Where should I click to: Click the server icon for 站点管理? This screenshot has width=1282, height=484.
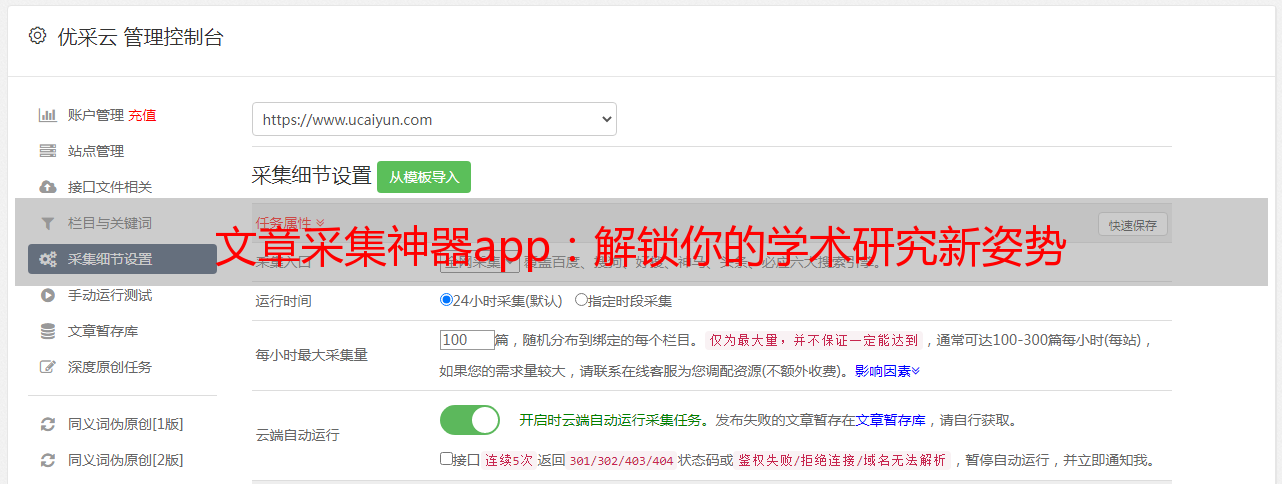coord(47,151)
